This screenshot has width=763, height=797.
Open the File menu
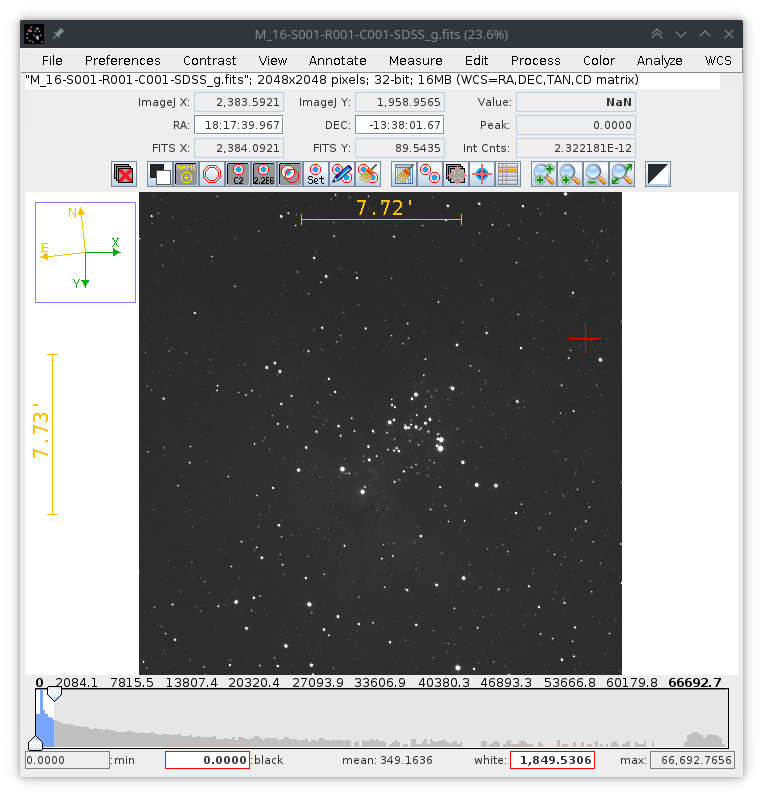52,60
